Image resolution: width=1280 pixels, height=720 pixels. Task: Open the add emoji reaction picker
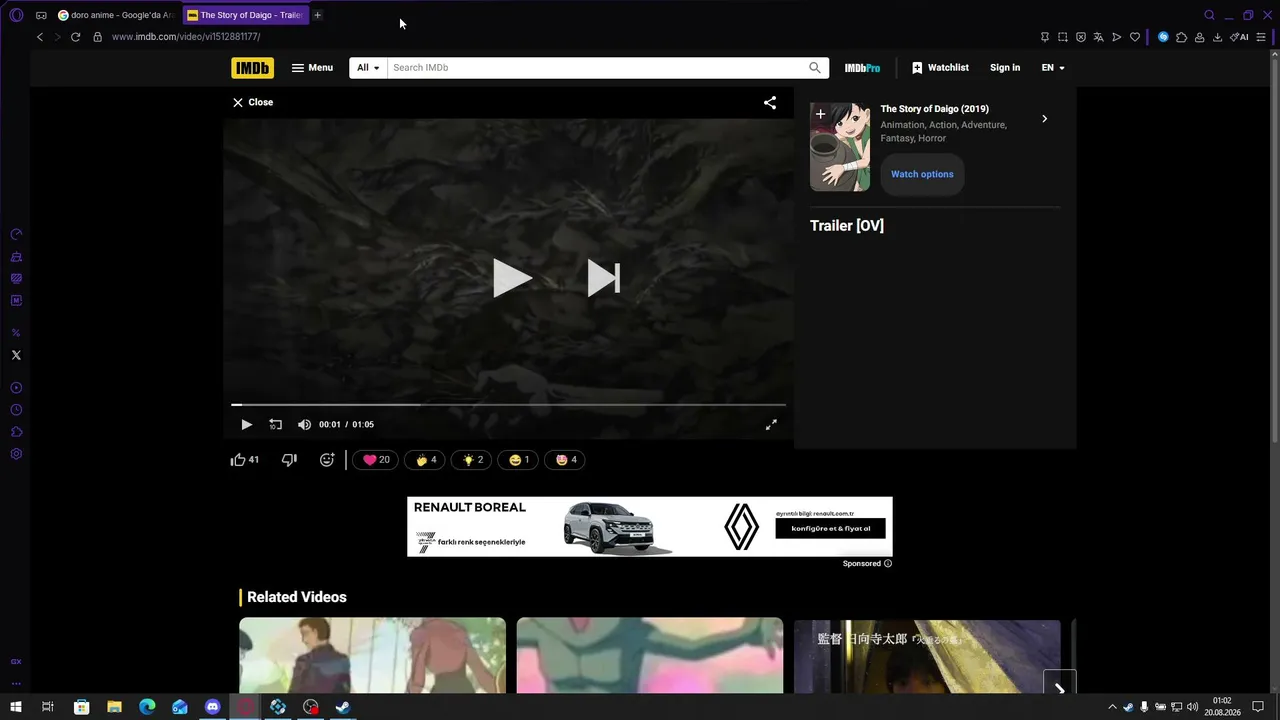point(327,460)
